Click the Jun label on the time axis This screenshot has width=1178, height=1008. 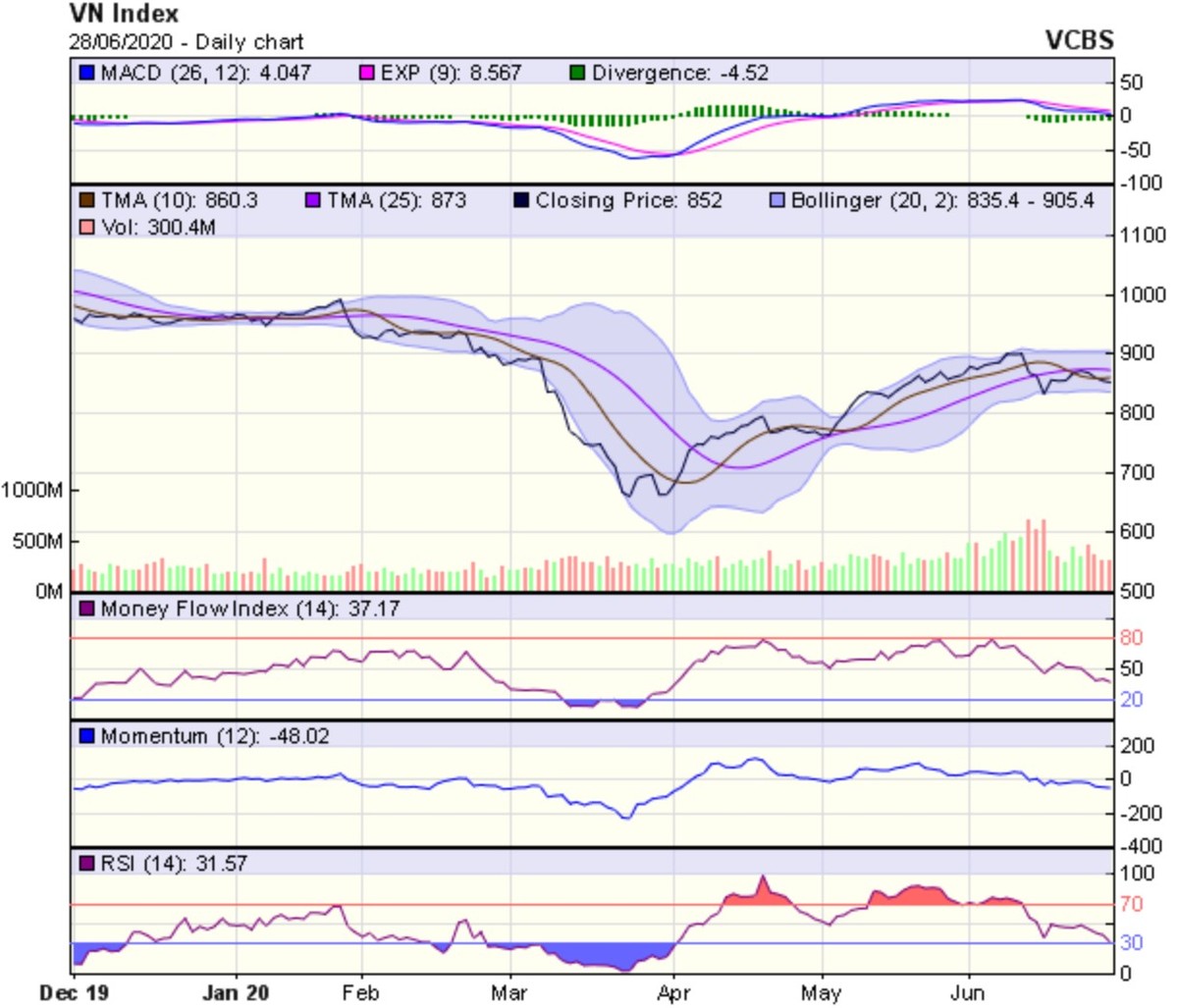click(x=969, y=992)
